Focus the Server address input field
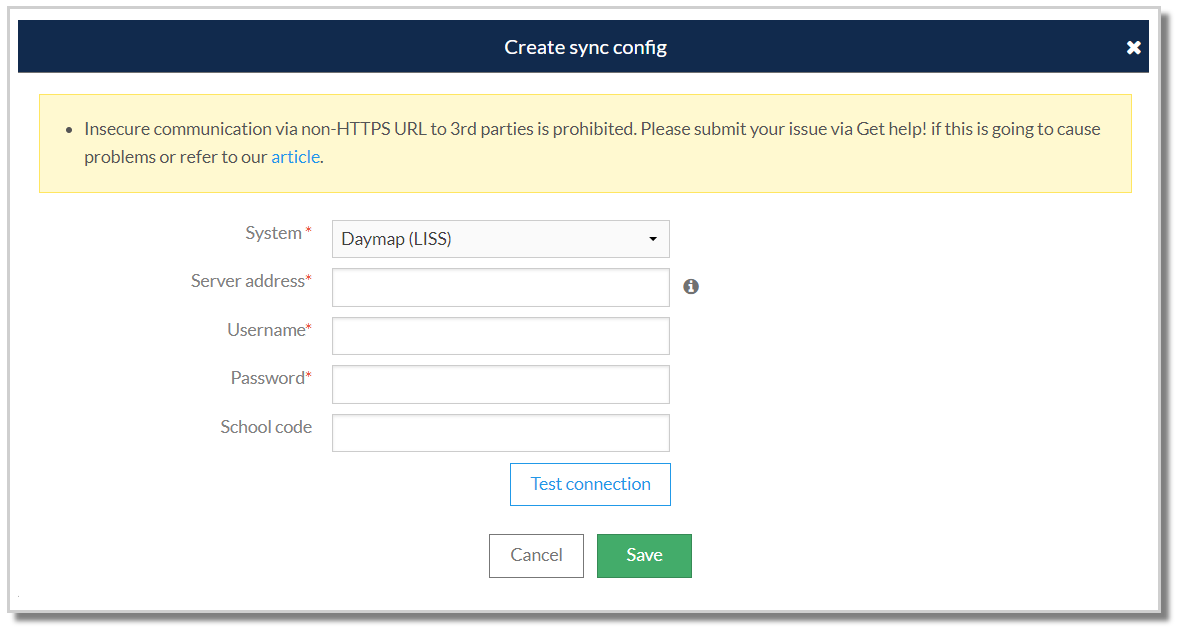This screenshot has height=630, width=1180. [500, 288]
